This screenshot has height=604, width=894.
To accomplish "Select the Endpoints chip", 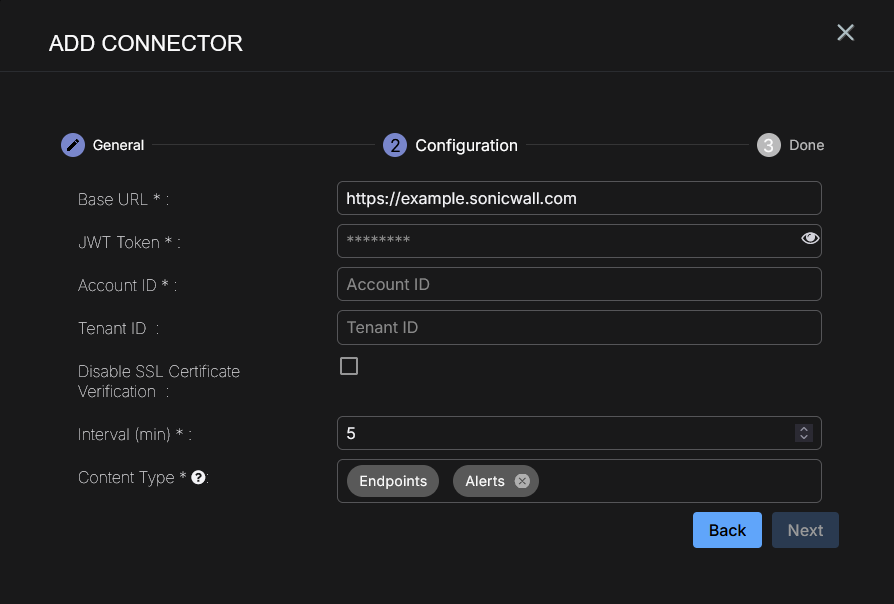I will (393, 481).
